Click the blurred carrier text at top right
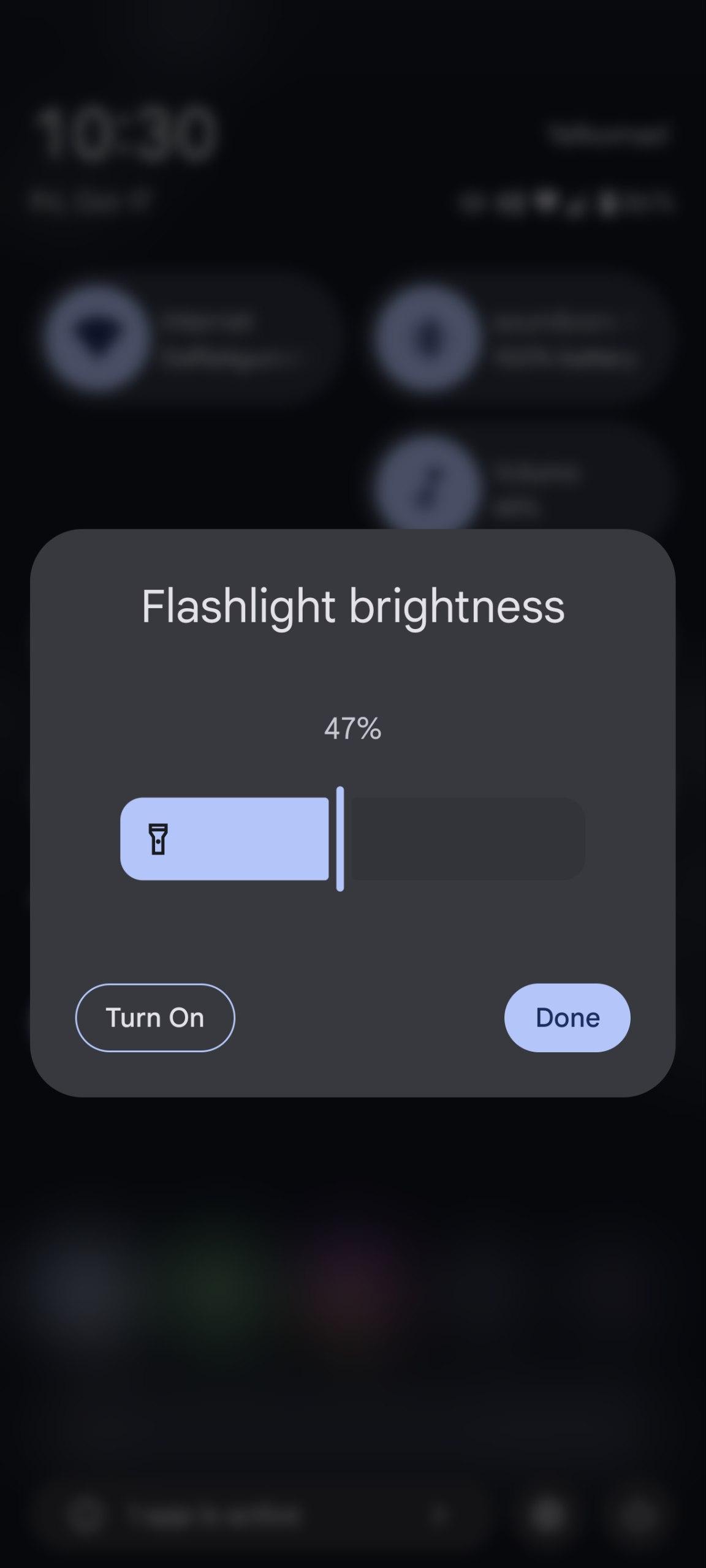The height and width of the screenshot is (1568, 706). tap(610, 134)
